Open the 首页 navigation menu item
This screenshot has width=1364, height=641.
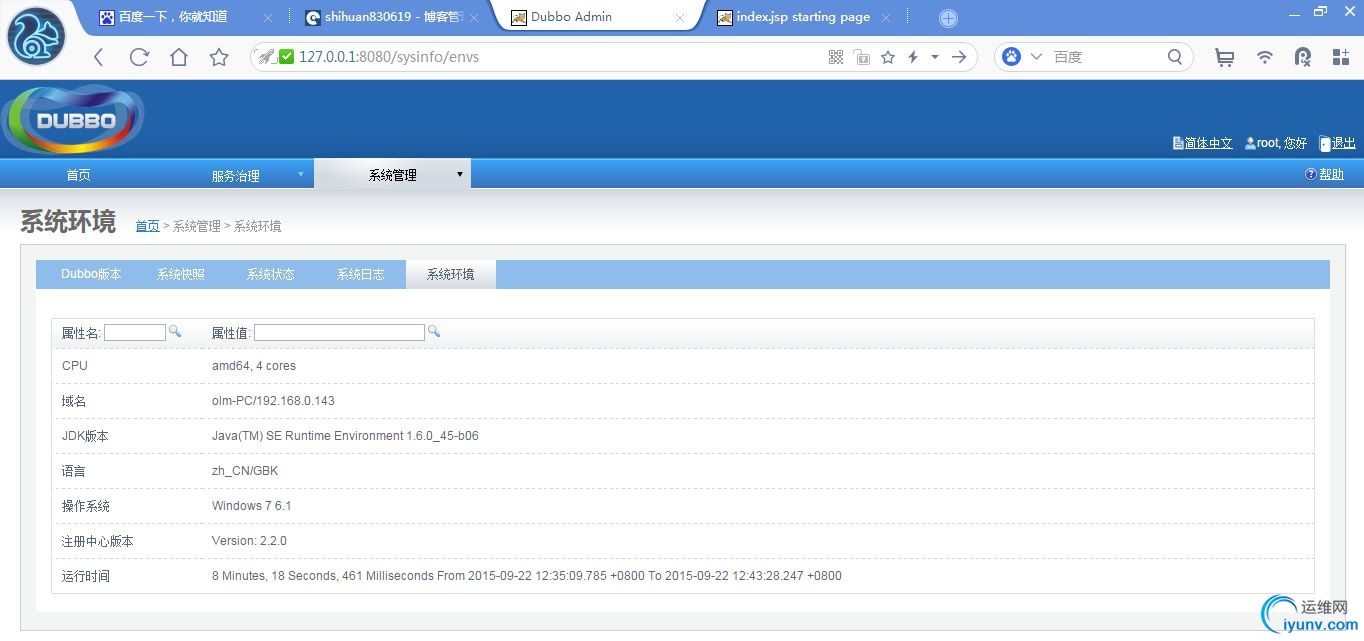pyautogui.click(x=78, y=175)
